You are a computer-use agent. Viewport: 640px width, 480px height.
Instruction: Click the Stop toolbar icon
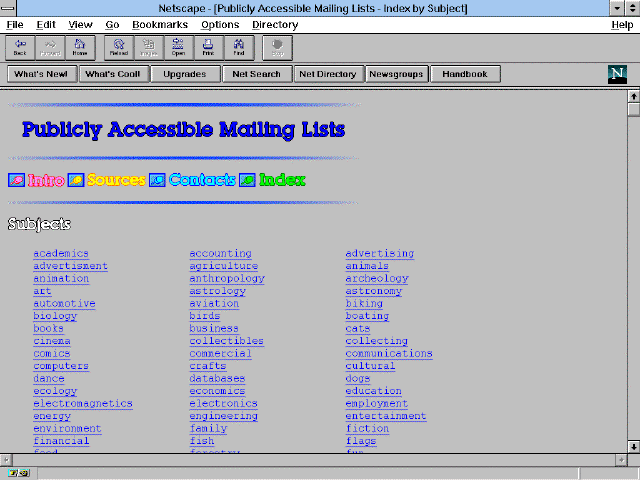278,48
